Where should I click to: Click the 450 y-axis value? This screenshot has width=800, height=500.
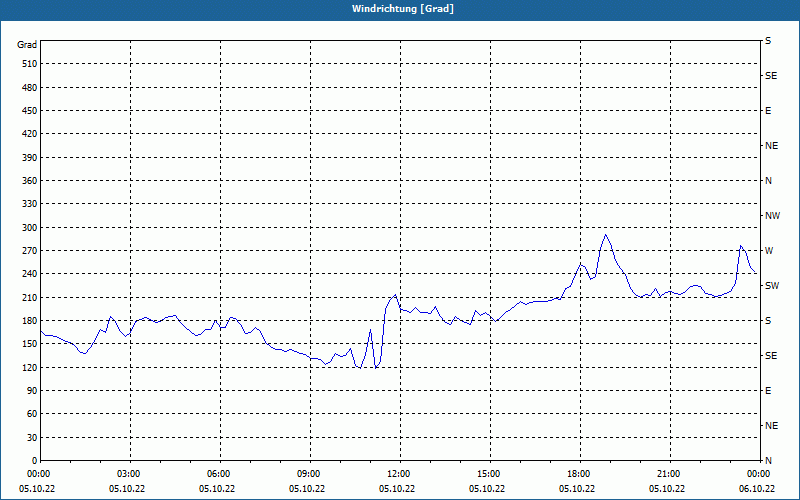(x=30, y=111)
